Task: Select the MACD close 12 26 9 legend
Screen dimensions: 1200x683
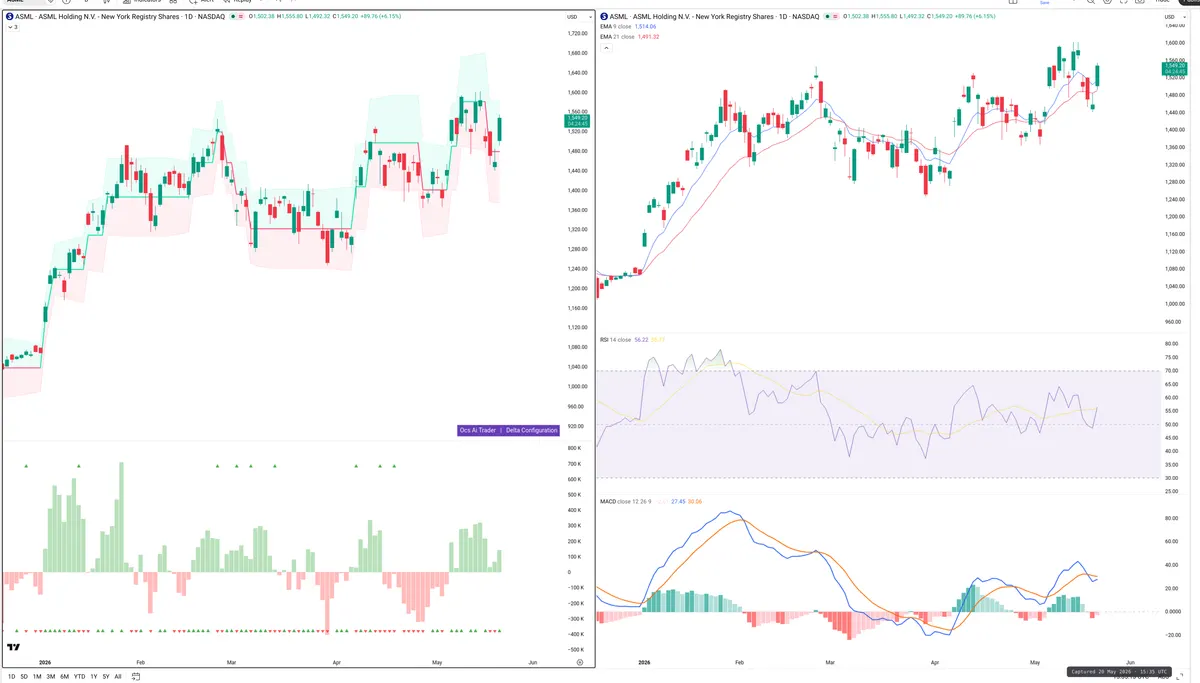Action: pos(626,501)
